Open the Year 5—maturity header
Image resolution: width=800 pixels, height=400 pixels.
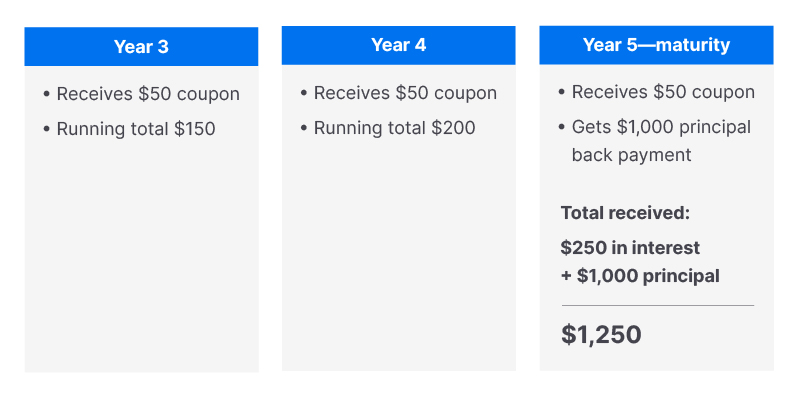pyautogui.click(x=656, y=45)
